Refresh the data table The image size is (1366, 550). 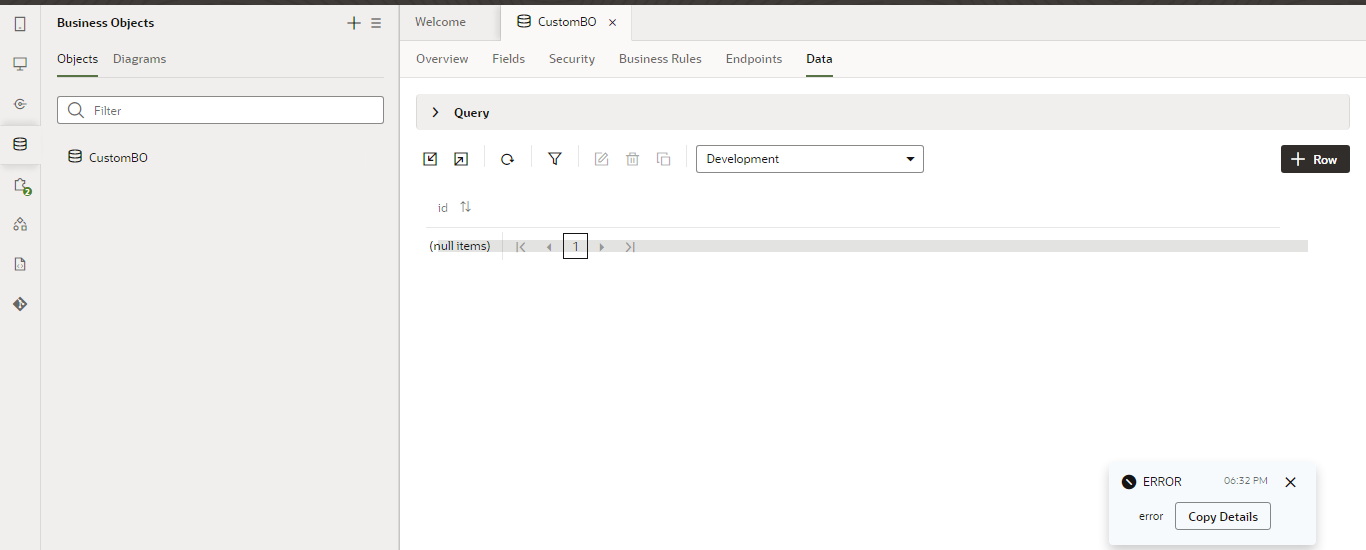pyautogui.click(x=507, y=159)
